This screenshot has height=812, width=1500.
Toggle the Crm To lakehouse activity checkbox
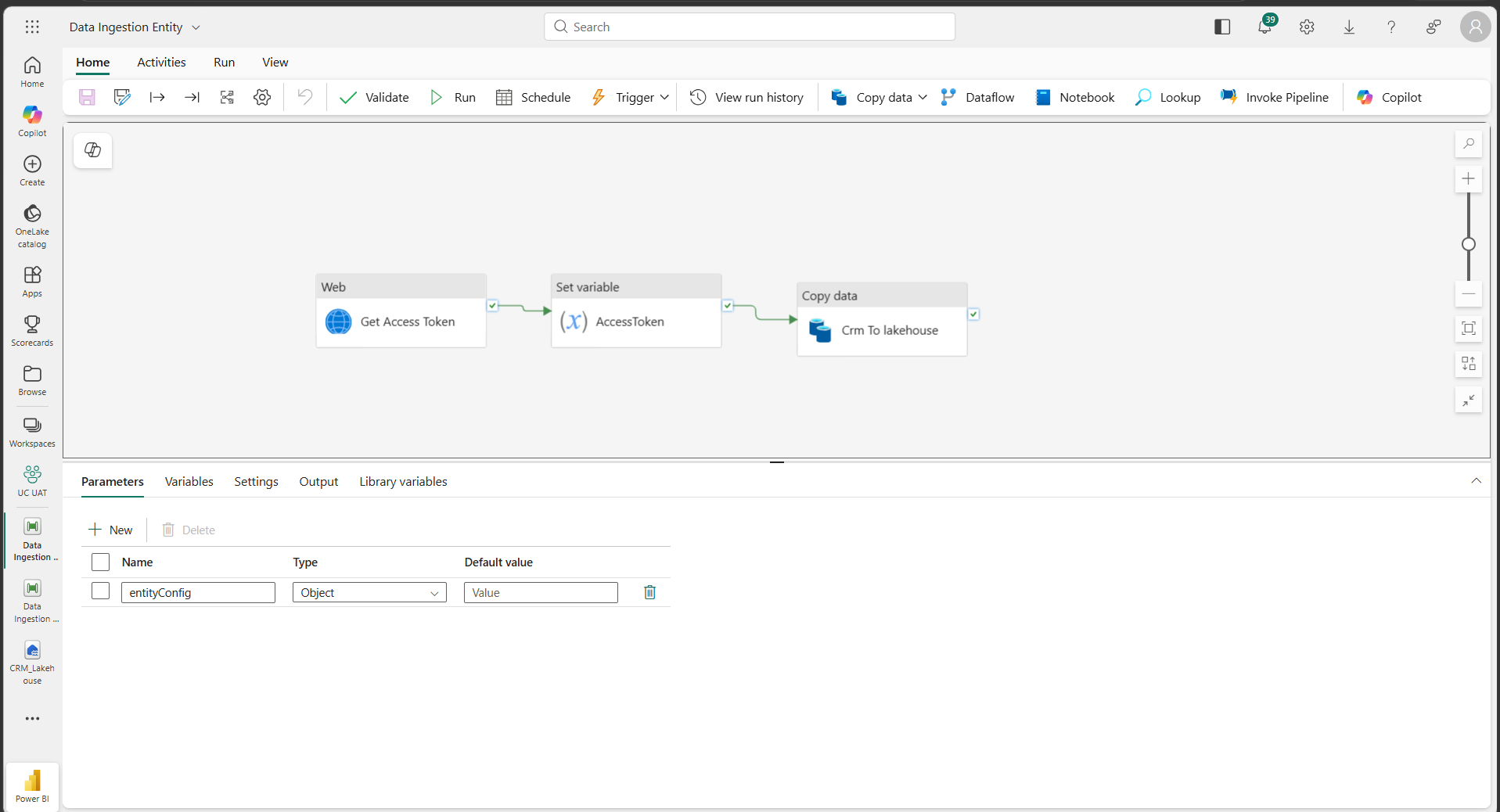(973, 314)
